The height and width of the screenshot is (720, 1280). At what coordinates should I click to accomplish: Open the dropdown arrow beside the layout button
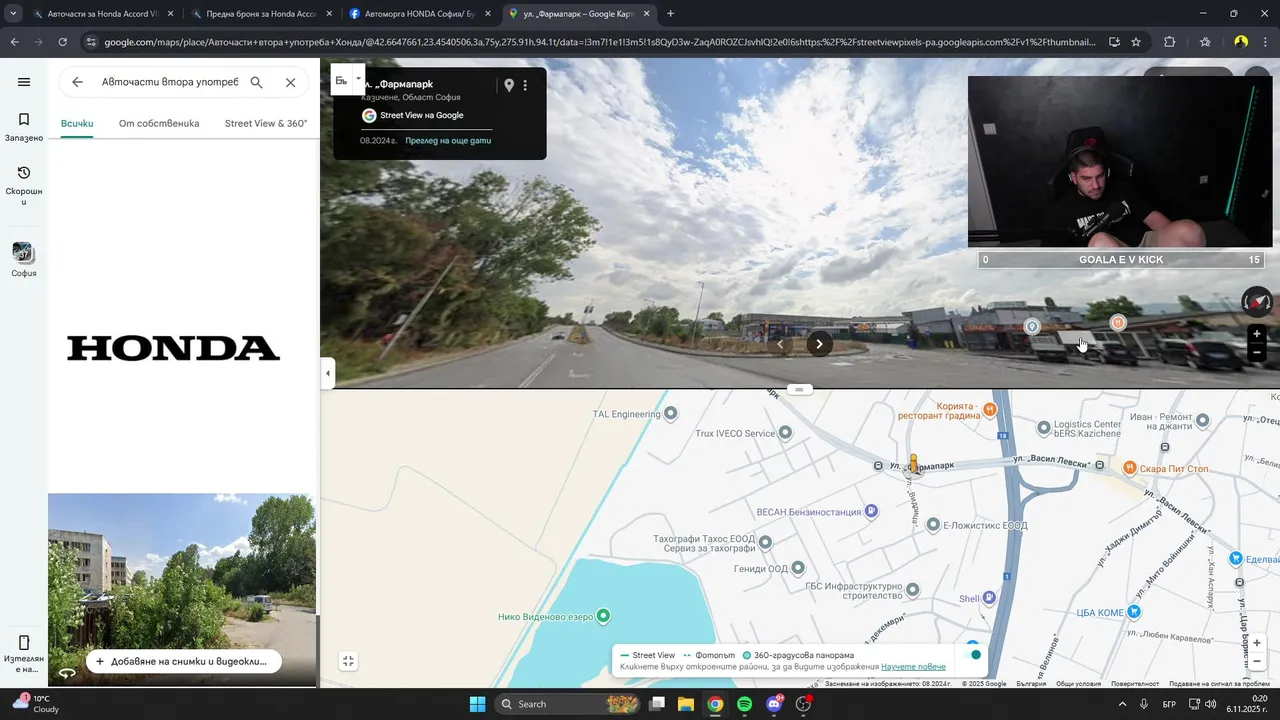[x=358, y=79]
